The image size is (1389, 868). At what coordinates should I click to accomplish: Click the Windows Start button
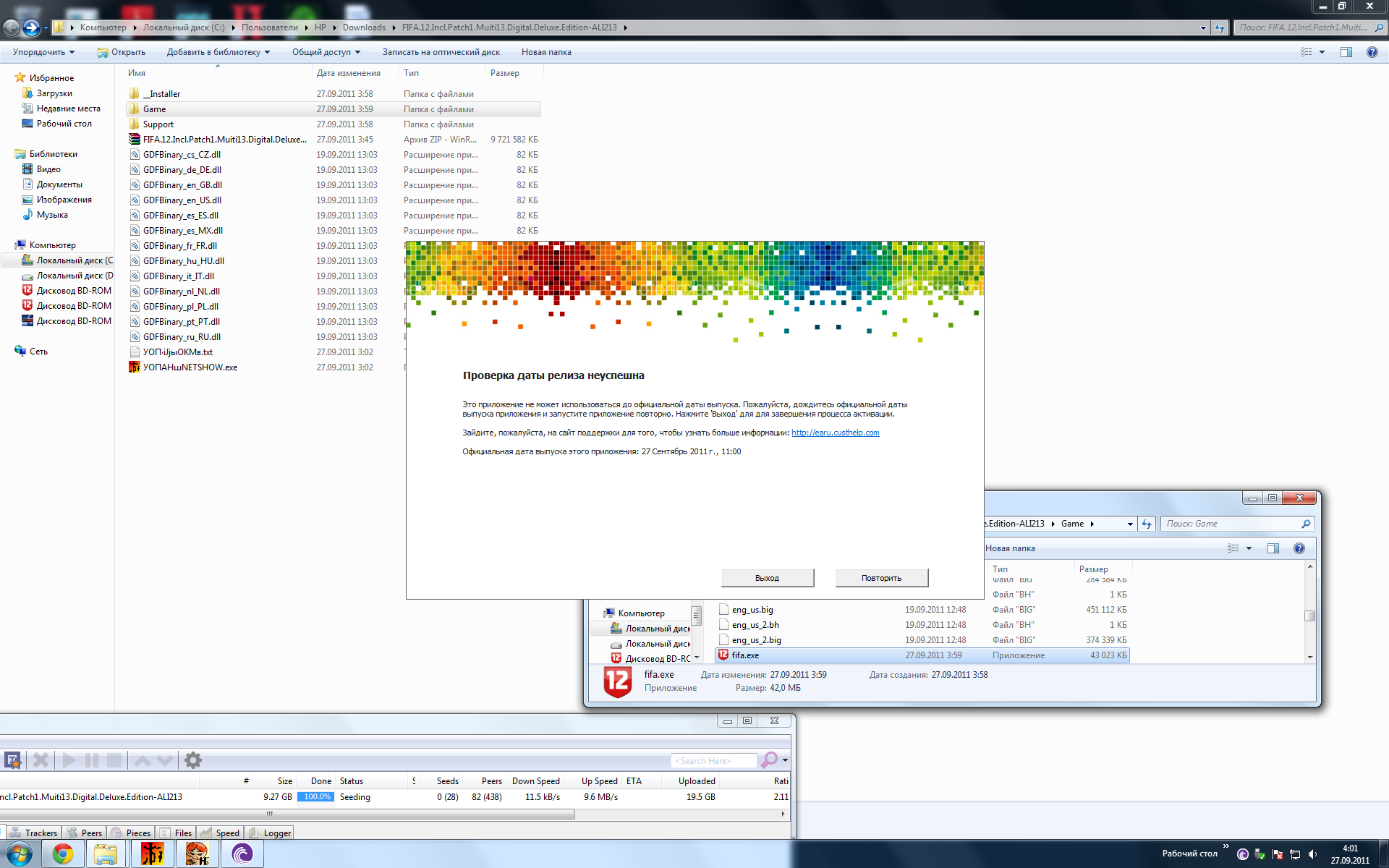(x=19, y=854)
